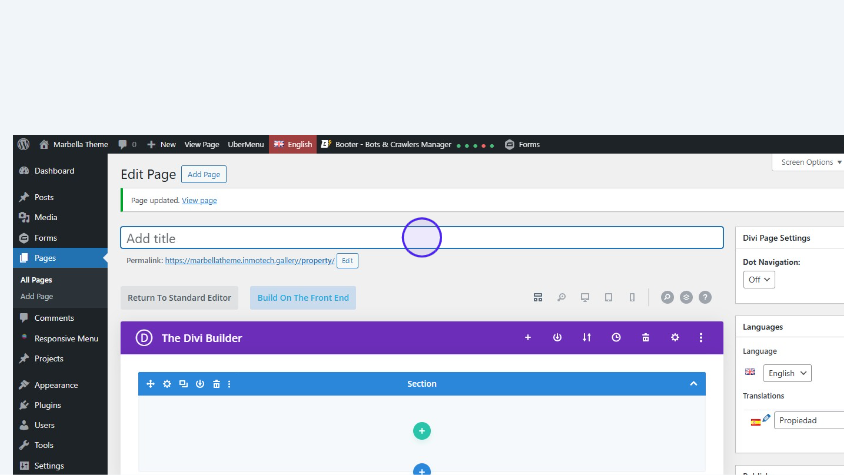Open Divi Builder editing history clock icon

tap(616, 338)
